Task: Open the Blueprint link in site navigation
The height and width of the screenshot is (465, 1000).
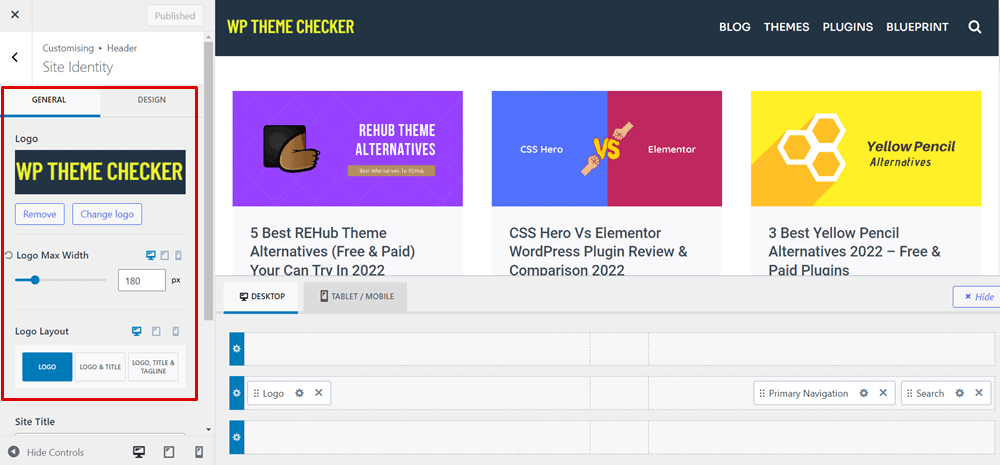Action: click(x=917, y=27)
